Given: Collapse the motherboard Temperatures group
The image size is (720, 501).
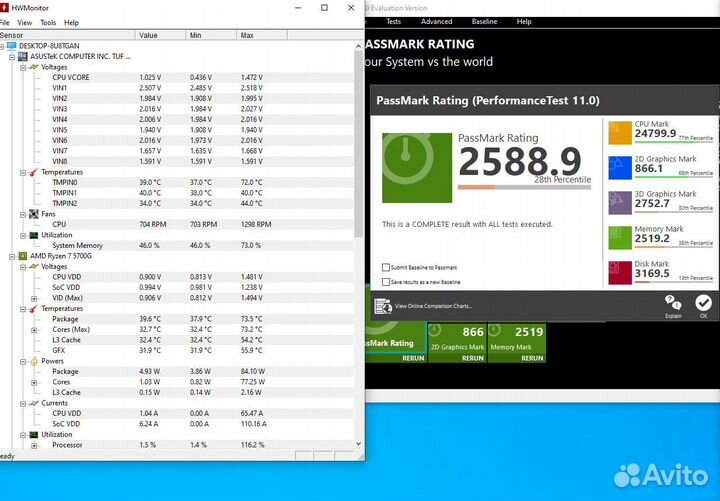Looking at the screenshot, I should (23, 173).
